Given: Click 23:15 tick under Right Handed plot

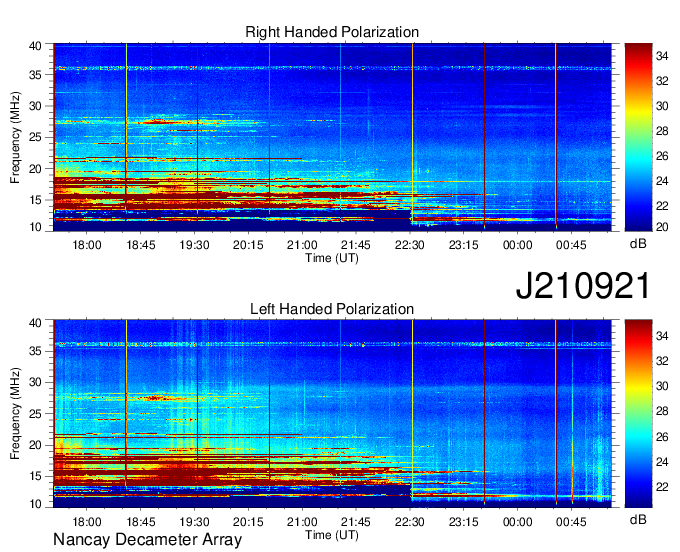Looking at the screenshot, I should [x=463, y=245].
